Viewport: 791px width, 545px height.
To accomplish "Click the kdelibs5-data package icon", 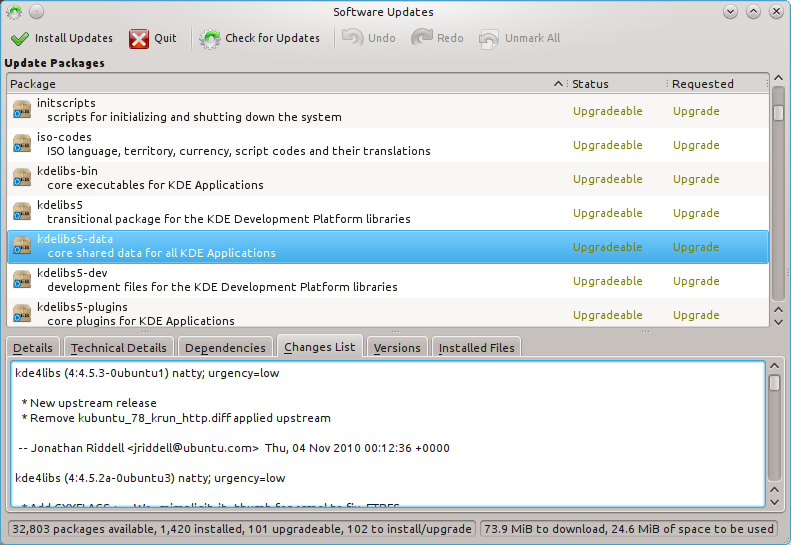I will click(x=22, y=246).
